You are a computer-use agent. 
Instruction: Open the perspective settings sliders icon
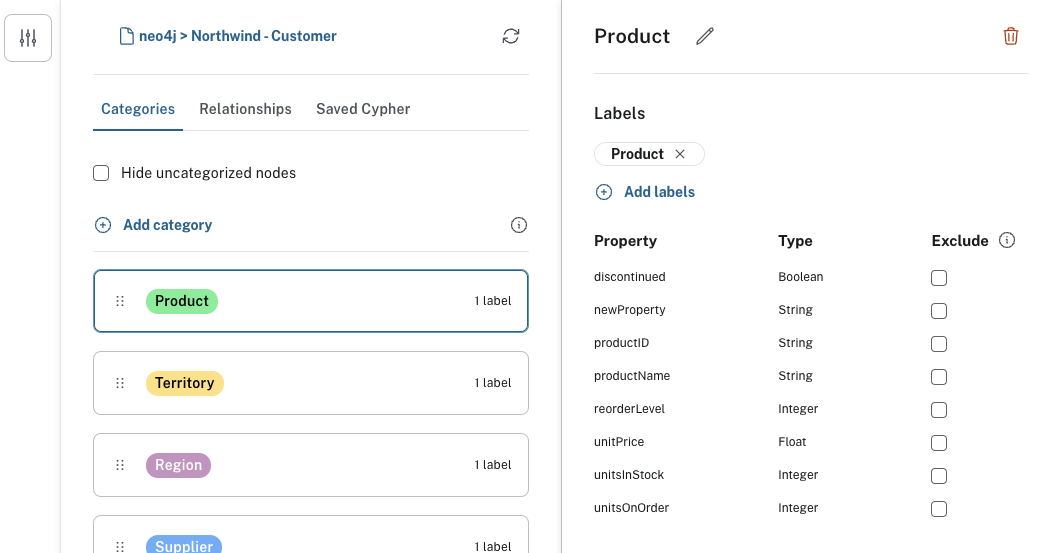coord(28,38)
